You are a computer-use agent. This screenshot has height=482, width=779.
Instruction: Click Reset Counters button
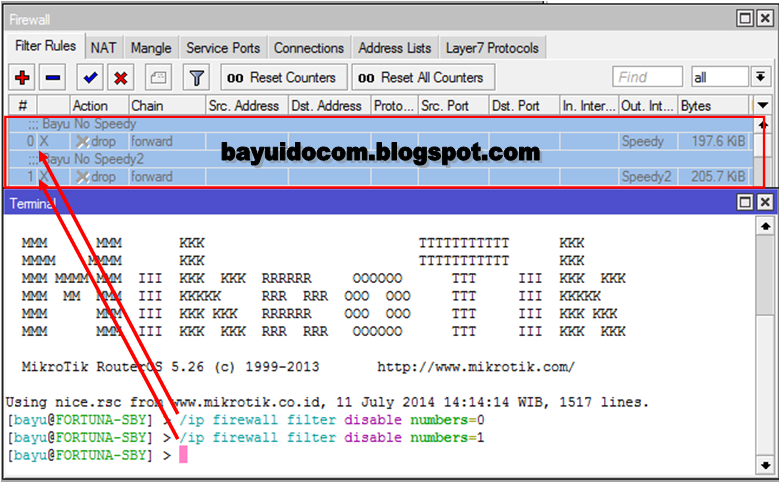pos(284,78)
